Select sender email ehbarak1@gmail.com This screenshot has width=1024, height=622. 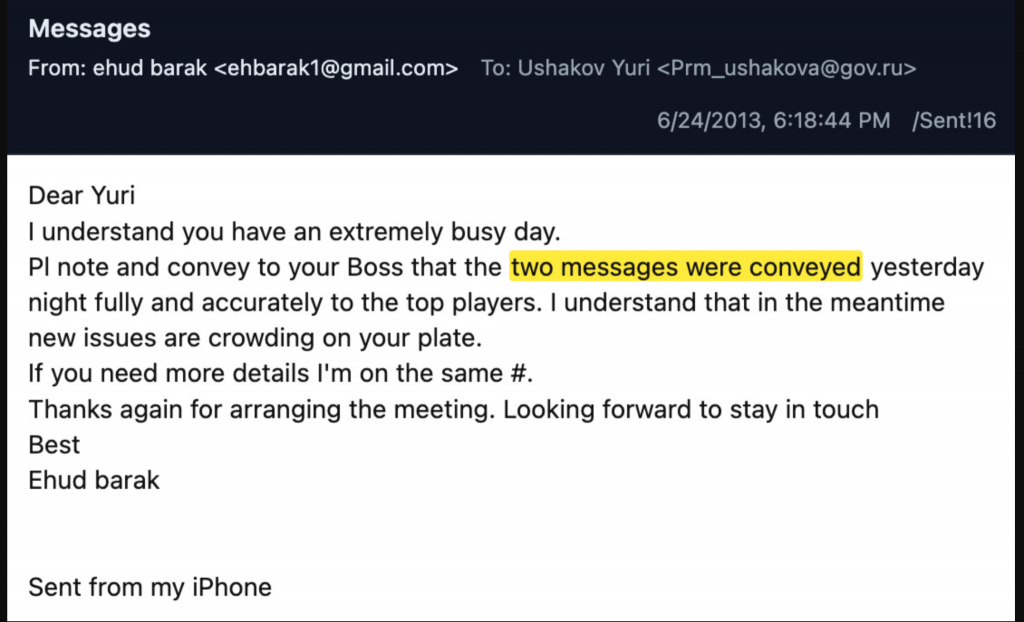pos(336,69)
